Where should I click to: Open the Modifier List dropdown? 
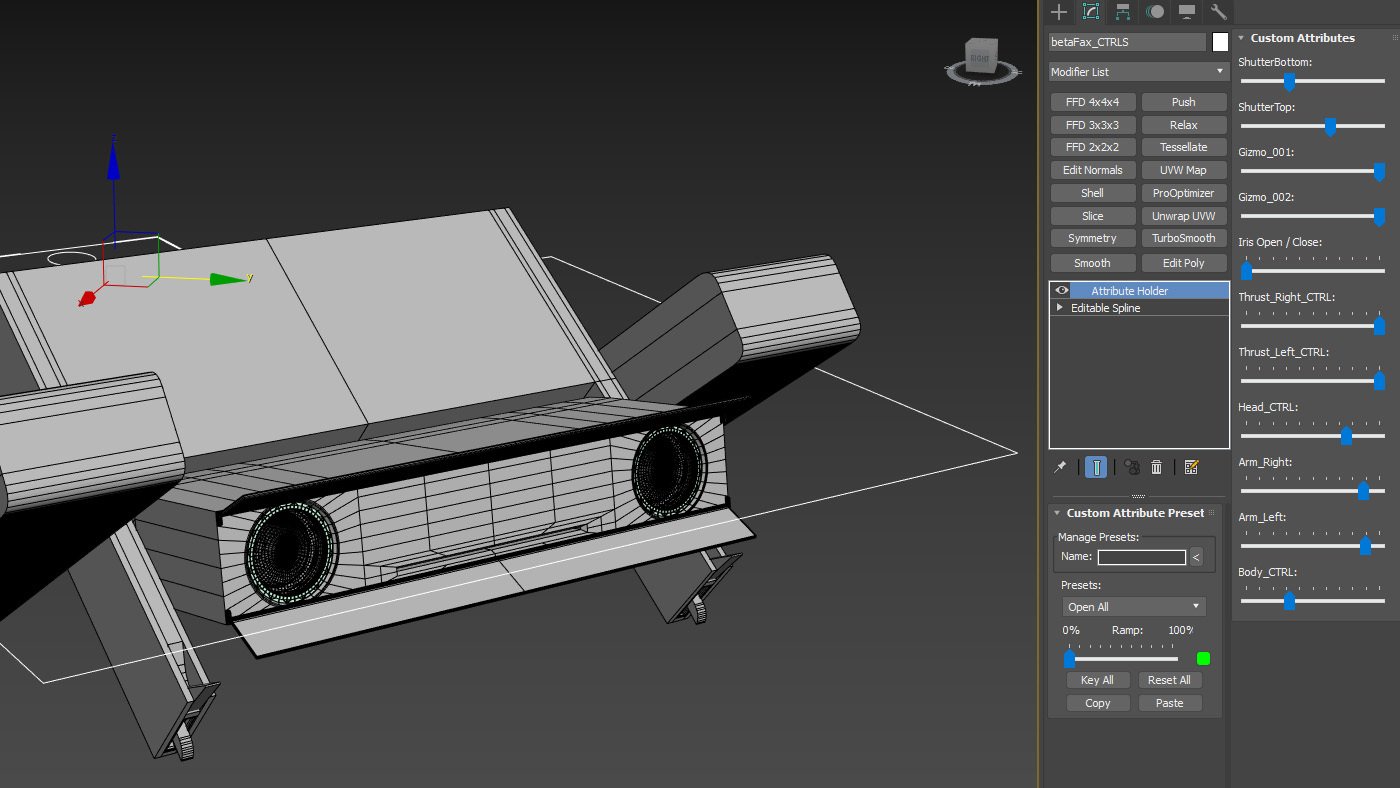point(1138,72)
